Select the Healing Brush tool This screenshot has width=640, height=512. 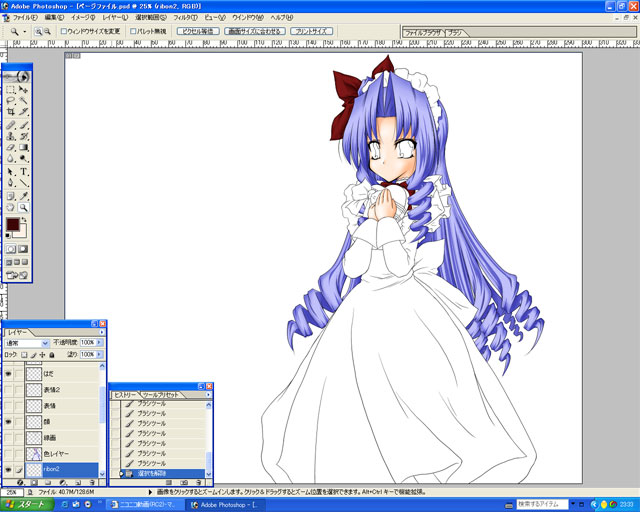tap(11, 125)
